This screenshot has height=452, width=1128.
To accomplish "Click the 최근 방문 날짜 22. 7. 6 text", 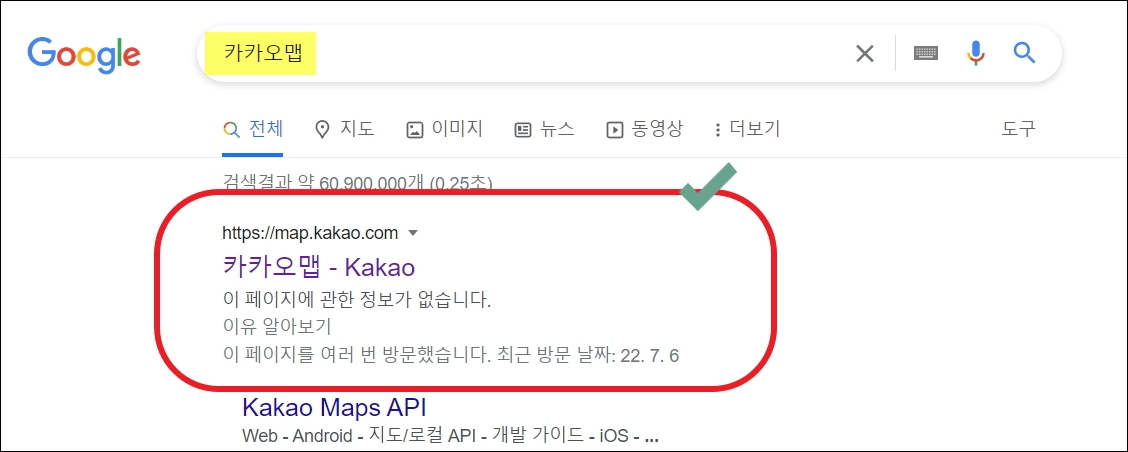I will (x=588, y=356).
